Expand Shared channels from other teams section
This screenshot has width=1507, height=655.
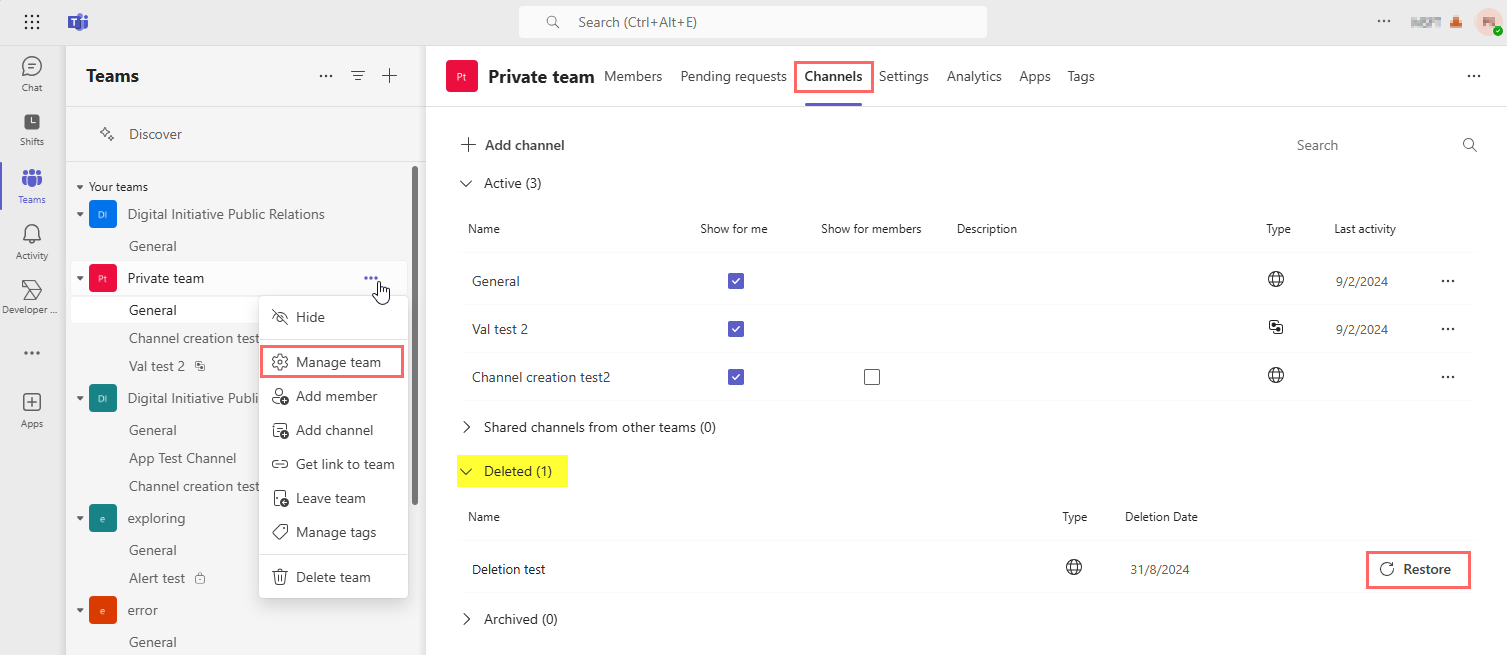[466, 427]
